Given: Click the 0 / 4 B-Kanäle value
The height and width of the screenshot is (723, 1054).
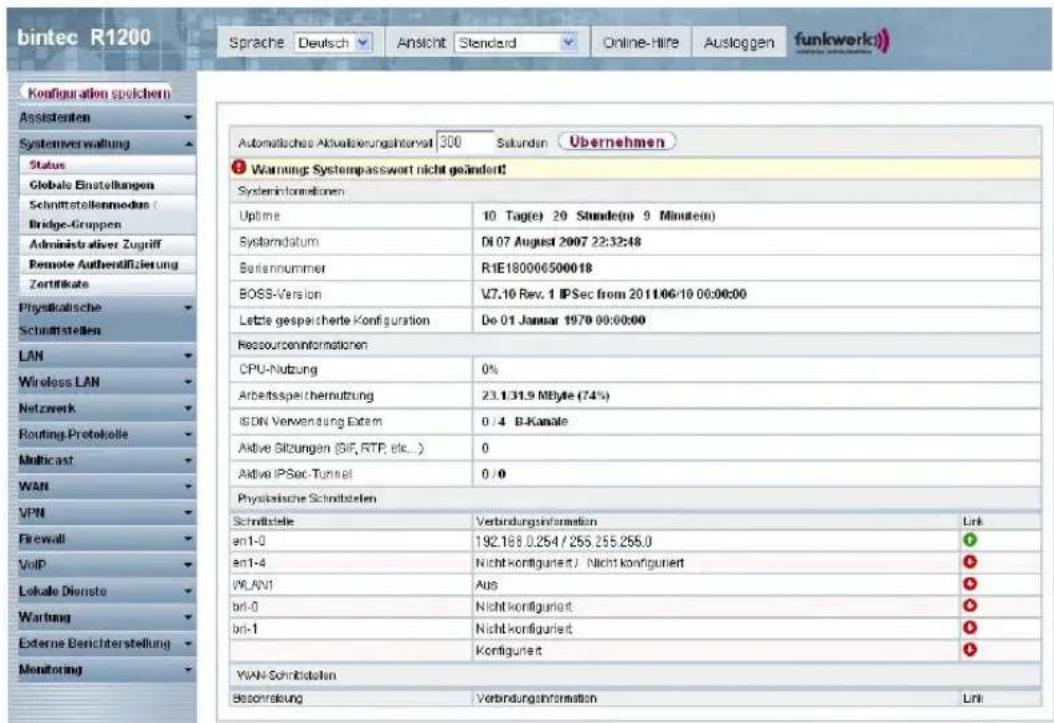Looking at the screenshot, I should pos(525,422).
